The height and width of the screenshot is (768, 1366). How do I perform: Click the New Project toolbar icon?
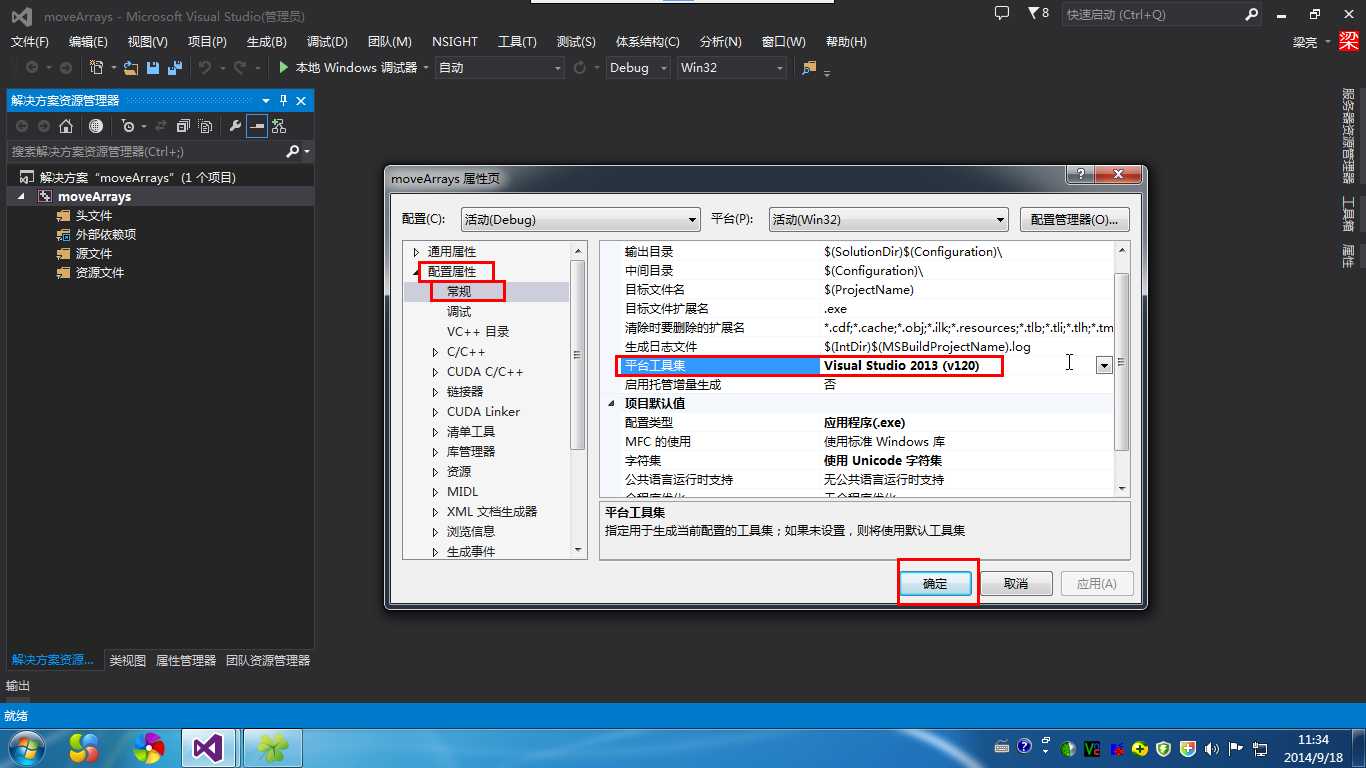pyautogui.click(x=97, y=67)
